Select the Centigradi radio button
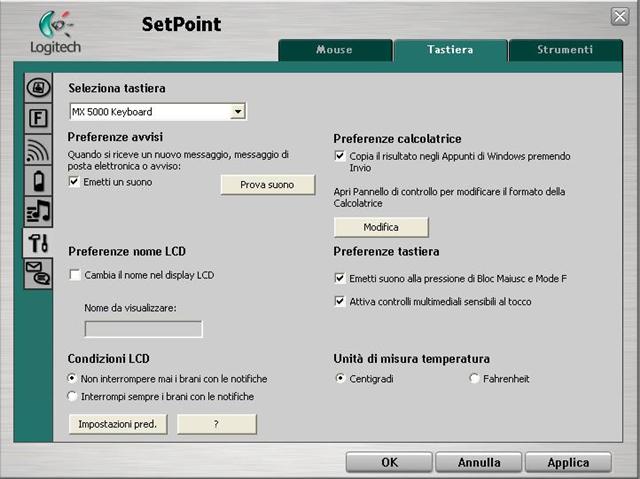640x479 pixels. (x=340, y=378)
